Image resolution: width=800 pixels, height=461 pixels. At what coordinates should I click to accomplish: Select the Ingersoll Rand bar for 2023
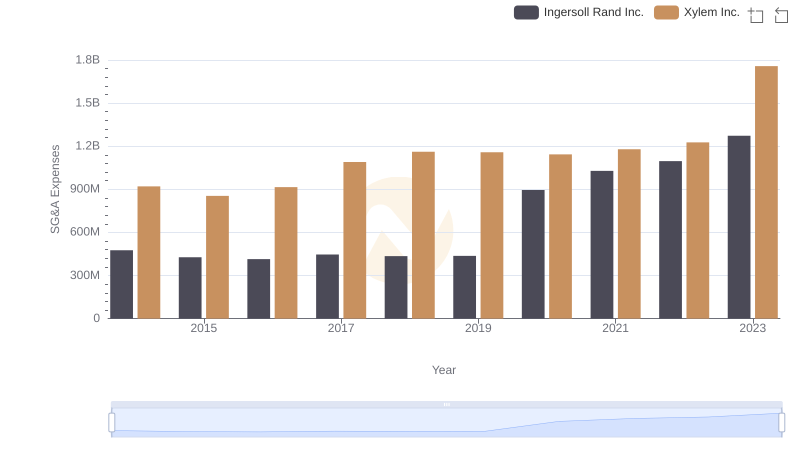tap(739, 227)
